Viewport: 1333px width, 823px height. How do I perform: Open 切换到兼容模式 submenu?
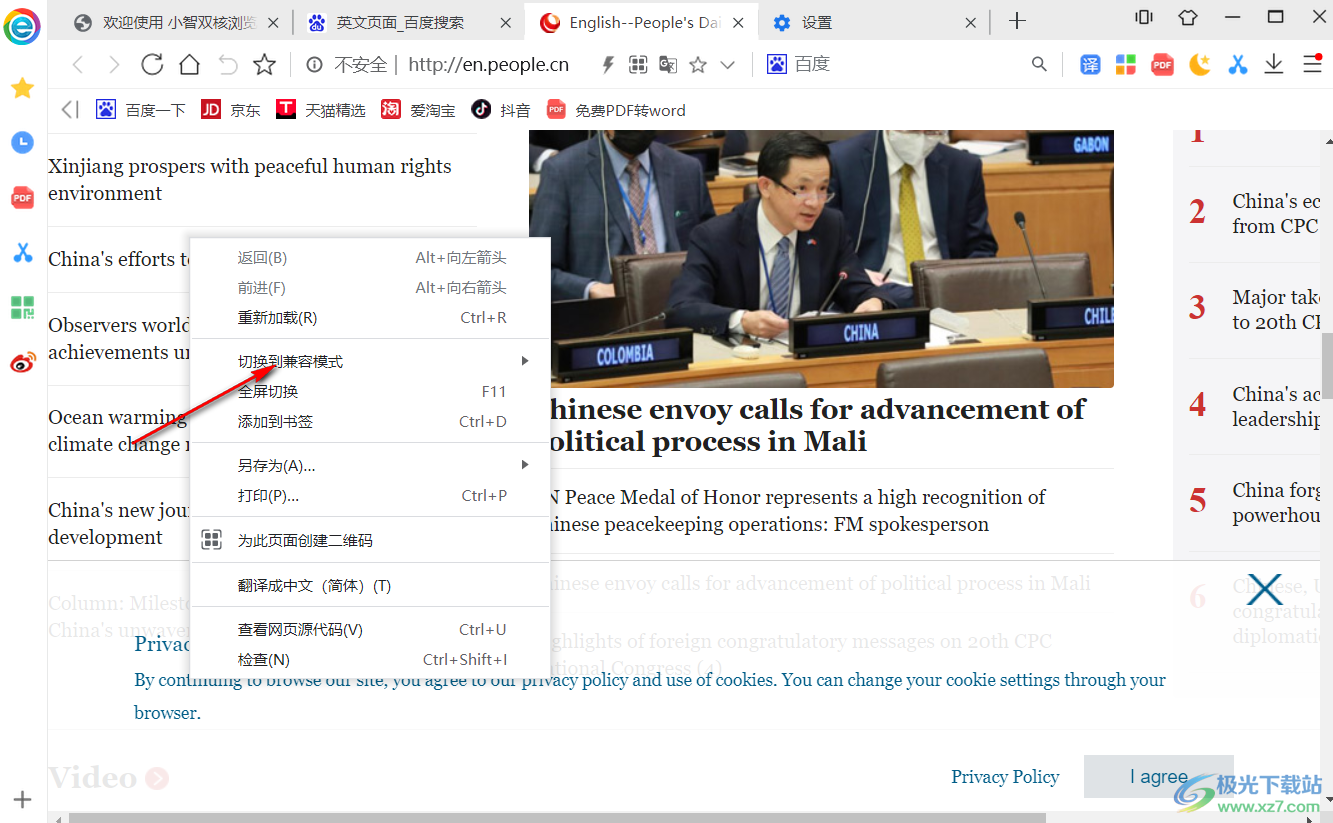click(371, 361)
